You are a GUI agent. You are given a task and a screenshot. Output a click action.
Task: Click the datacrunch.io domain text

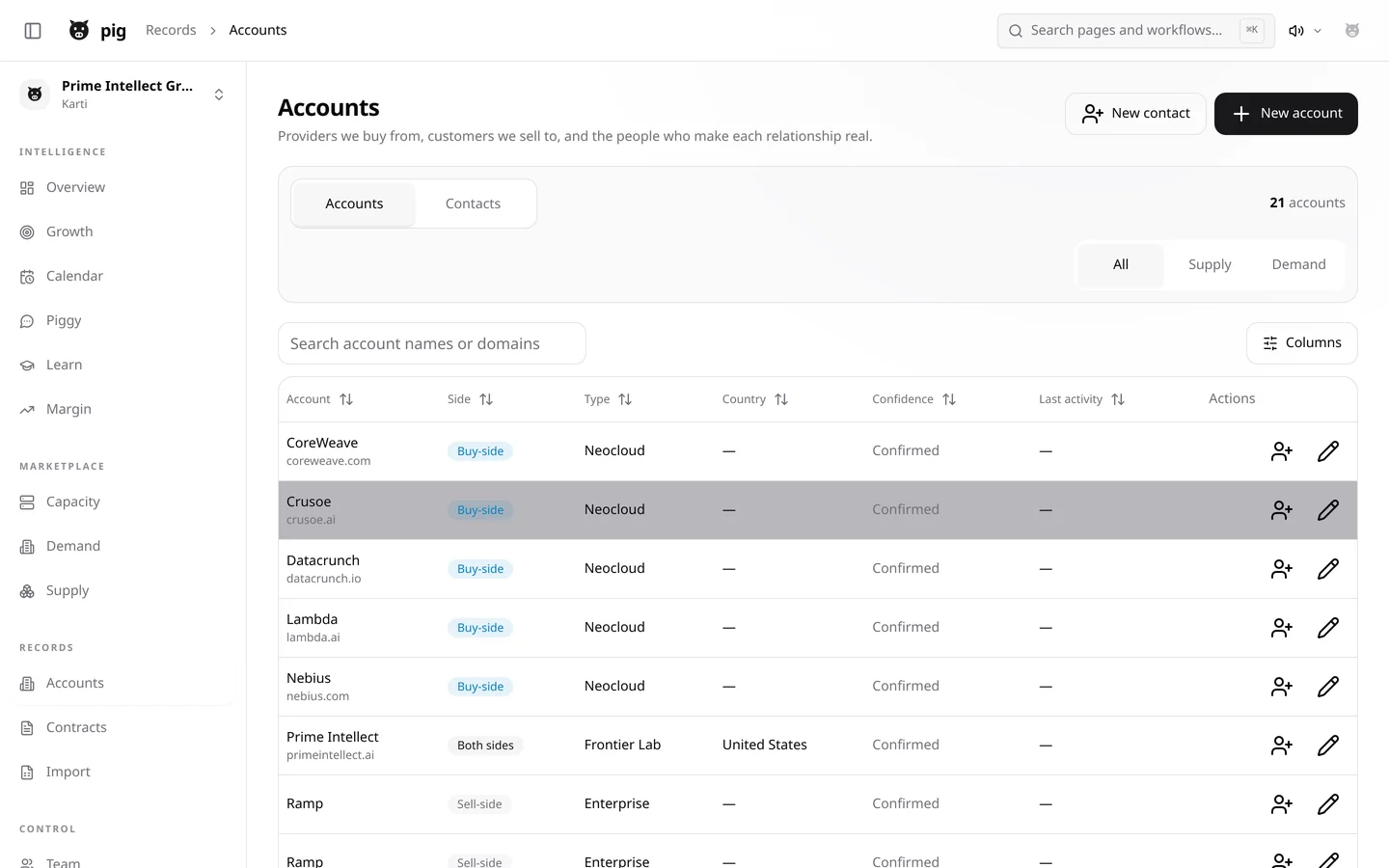coord(324,579)
